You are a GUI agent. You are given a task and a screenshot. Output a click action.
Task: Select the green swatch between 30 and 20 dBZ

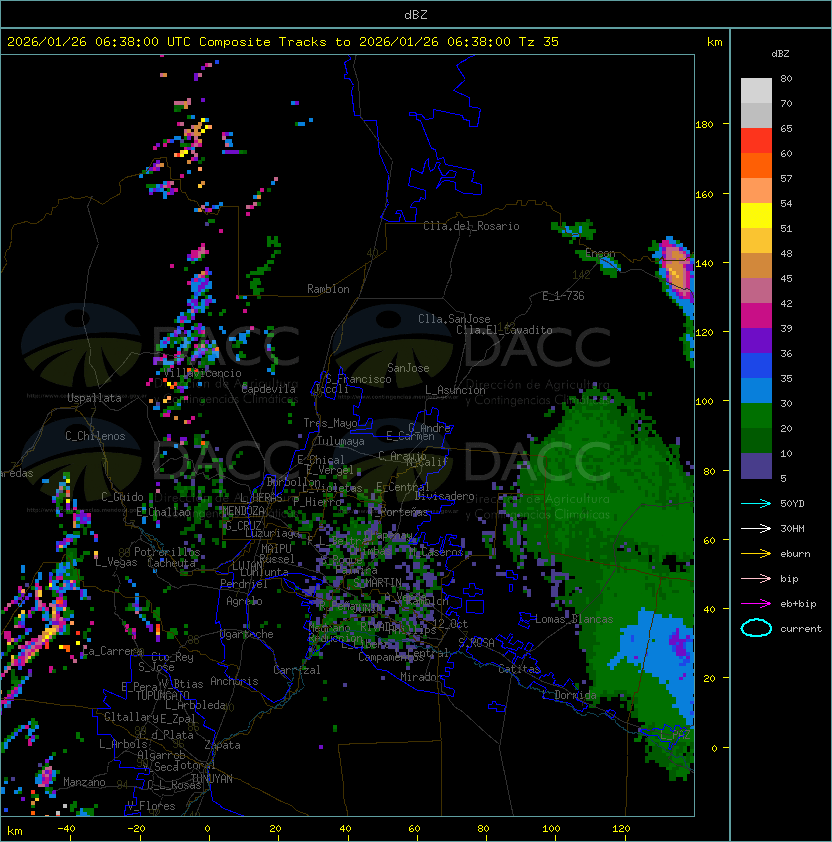756,416
